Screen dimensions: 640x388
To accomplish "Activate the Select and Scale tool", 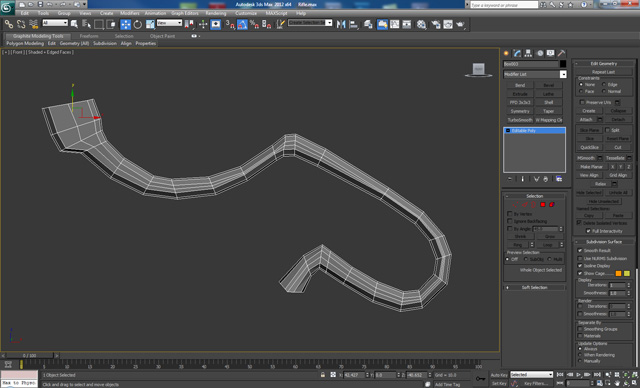I will tap(150, 24).
